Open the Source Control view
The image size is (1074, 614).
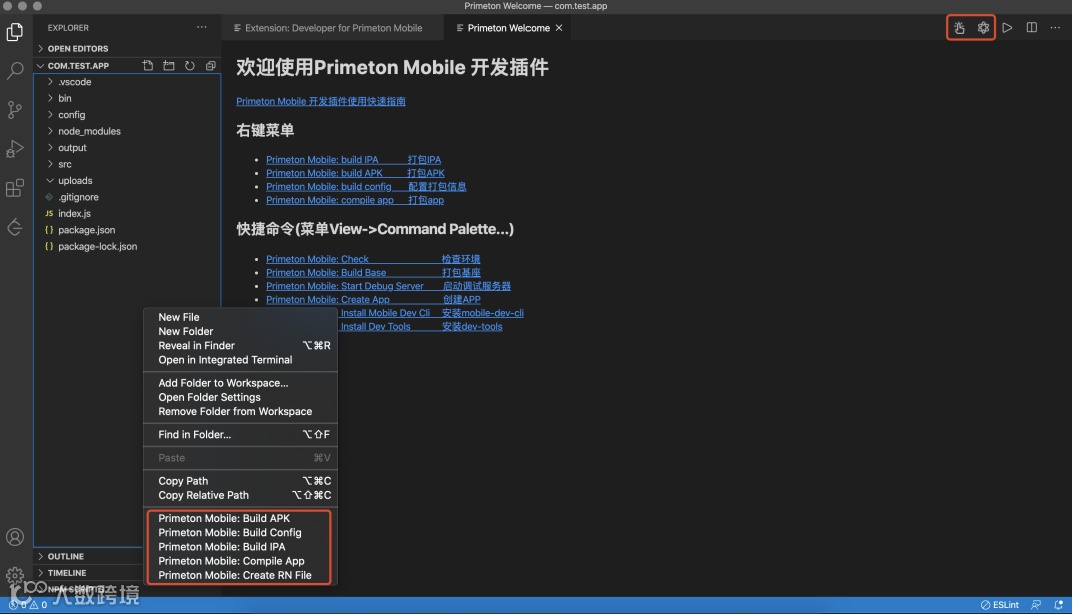click(x=14, y=110)
